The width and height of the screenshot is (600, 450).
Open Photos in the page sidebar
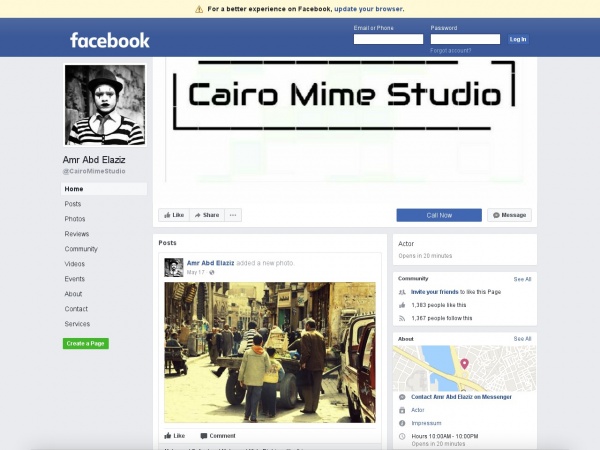75,219
